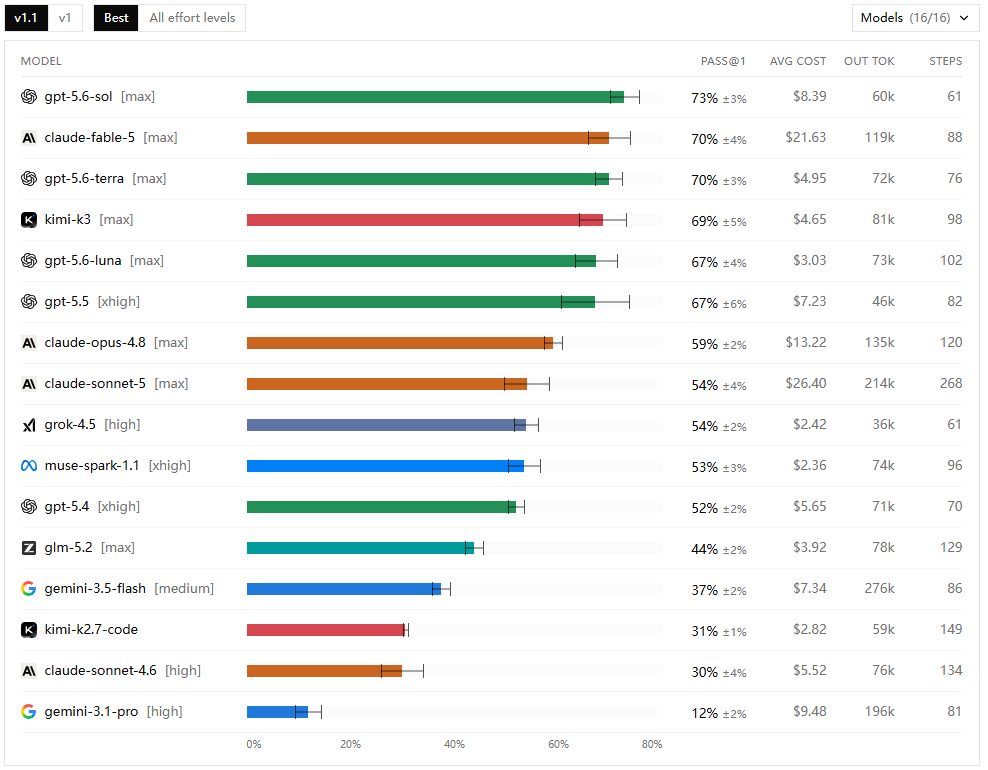Screen dimensions: 988x770
Task: Click the xAI logo next to grok-4.5
Action: click(x=29, y=425)
